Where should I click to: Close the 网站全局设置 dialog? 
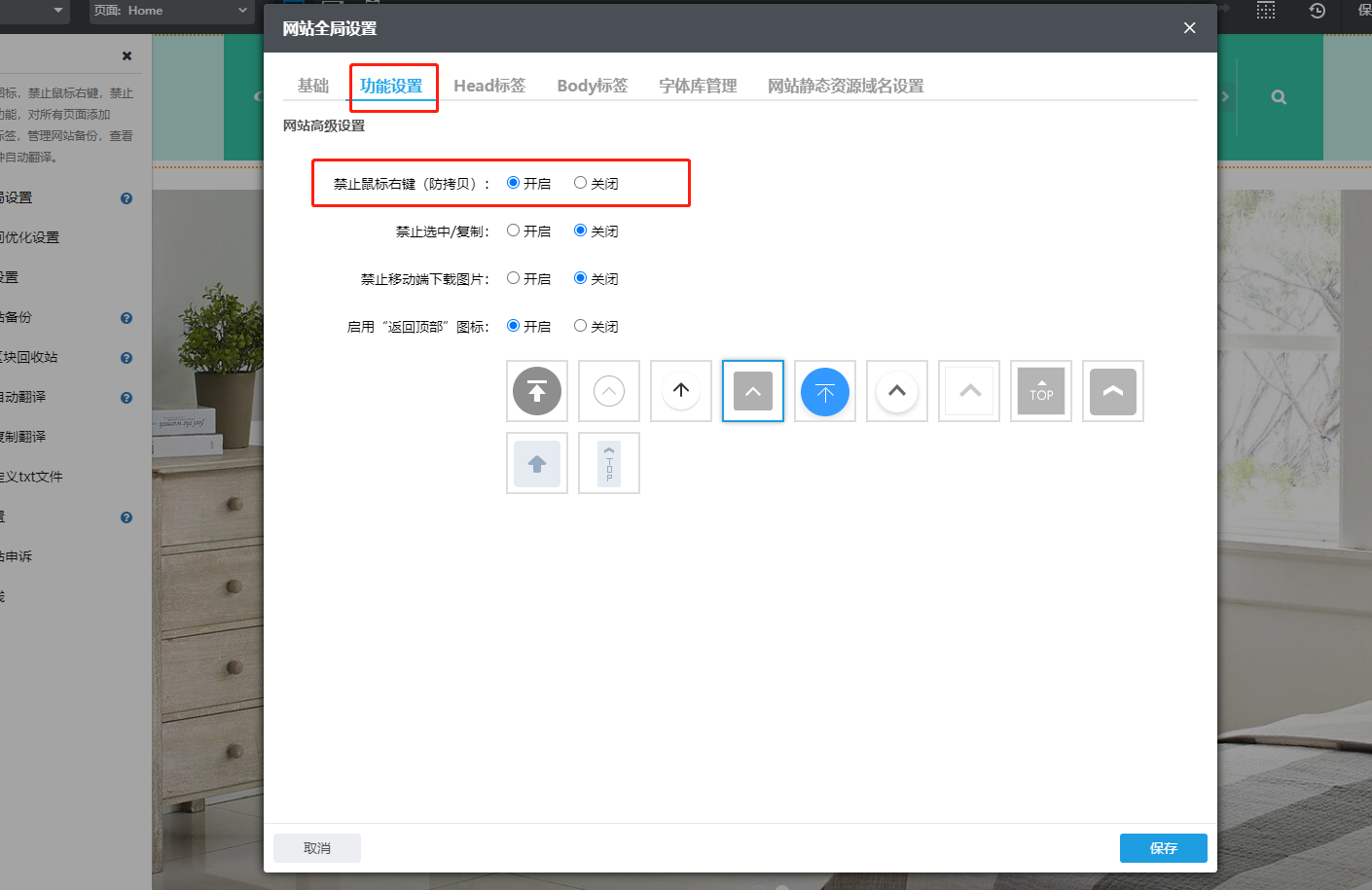1189,28
